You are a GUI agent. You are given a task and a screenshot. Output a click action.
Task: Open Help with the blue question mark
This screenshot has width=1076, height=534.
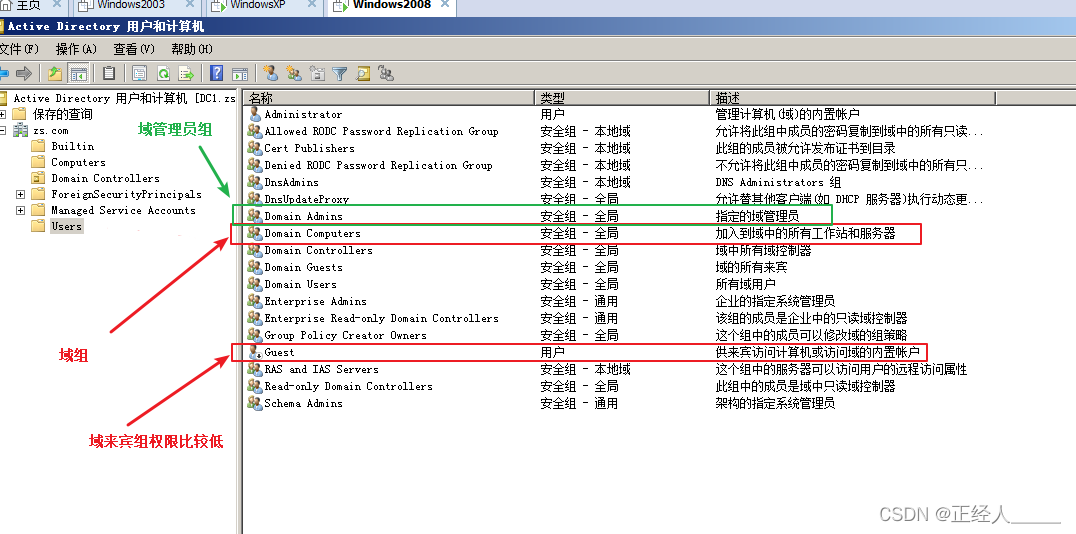[217, 73]
